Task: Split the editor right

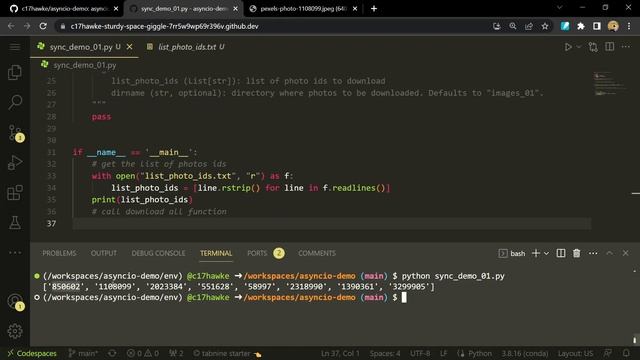Action: coord(609,47)
